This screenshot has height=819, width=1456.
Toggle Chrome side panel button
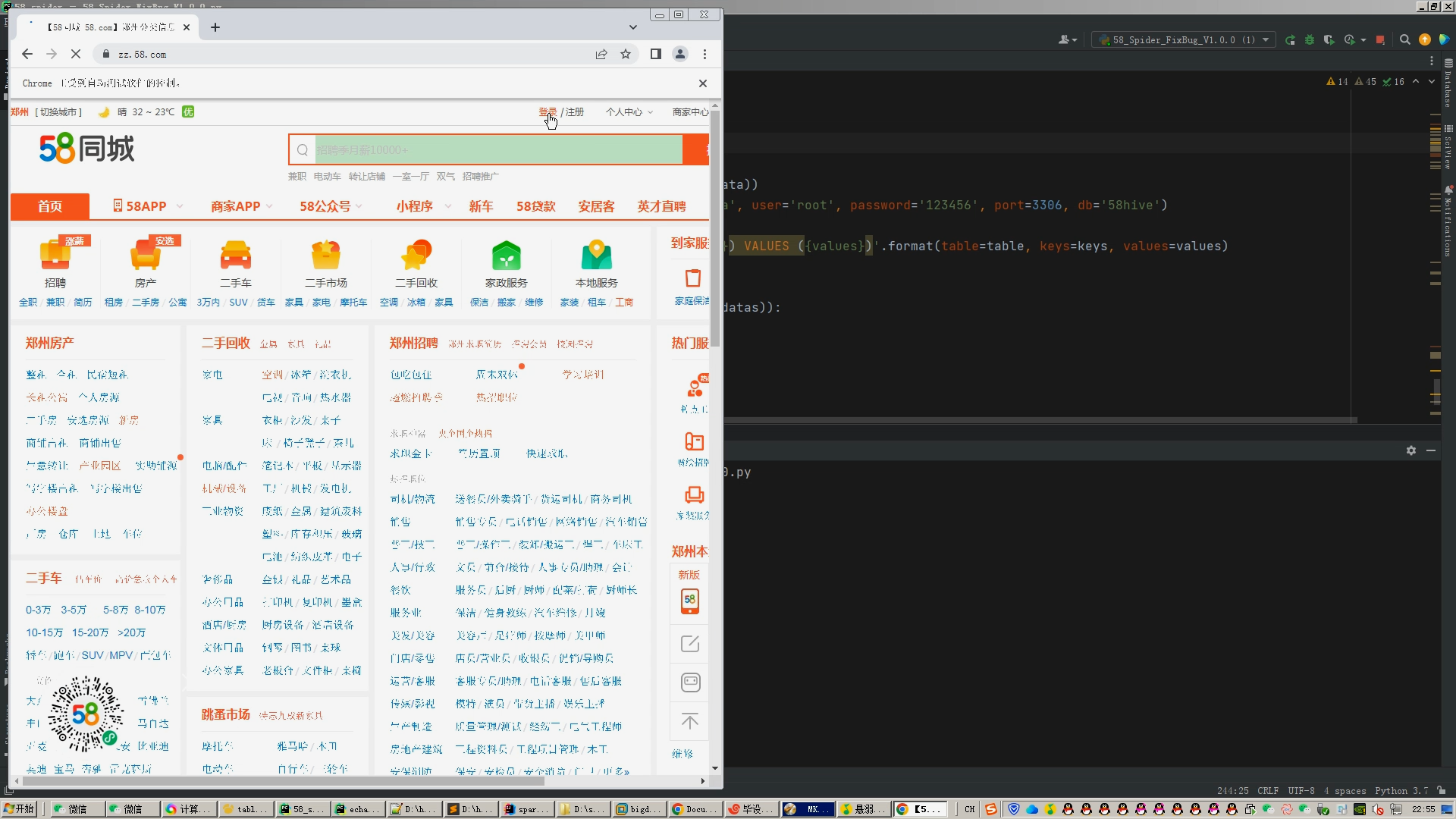(x=656, y=55)
